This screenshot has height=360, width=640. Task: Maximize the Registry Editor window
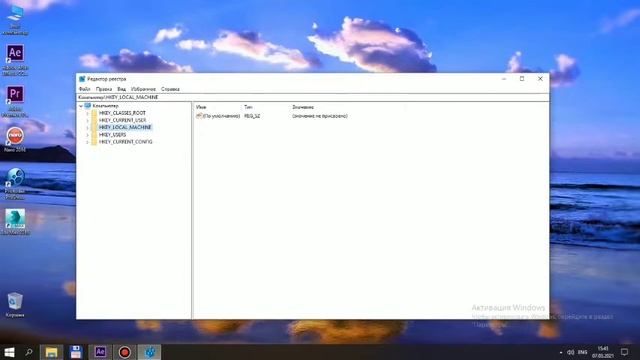pos(522,79)
